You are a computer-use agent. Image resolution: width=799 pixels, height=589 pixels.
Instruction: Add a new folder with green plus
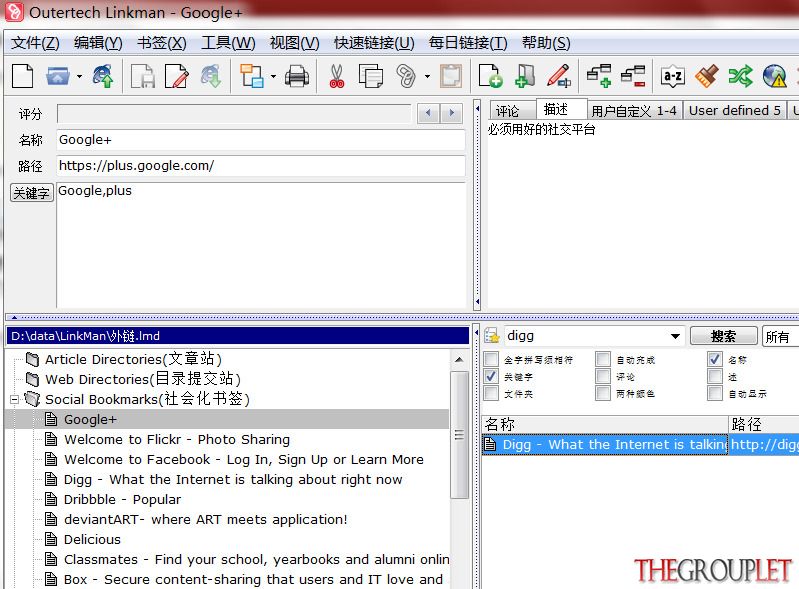(525, 77)
